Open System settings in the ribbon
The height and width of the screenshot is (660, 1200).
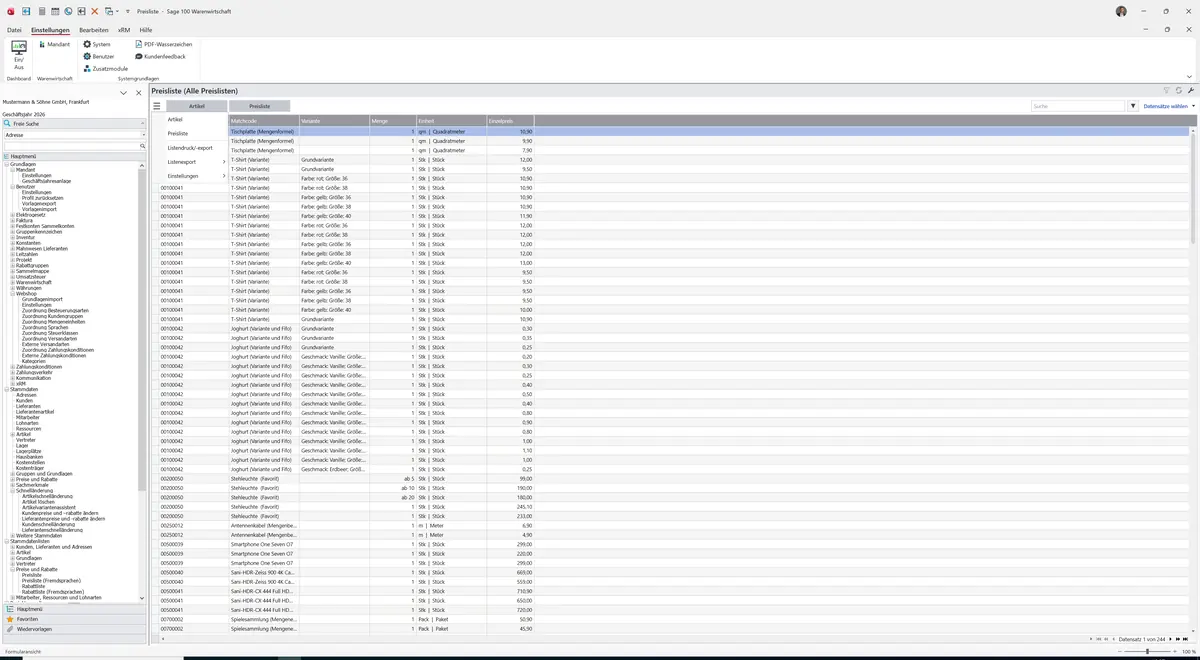point(97,44)
